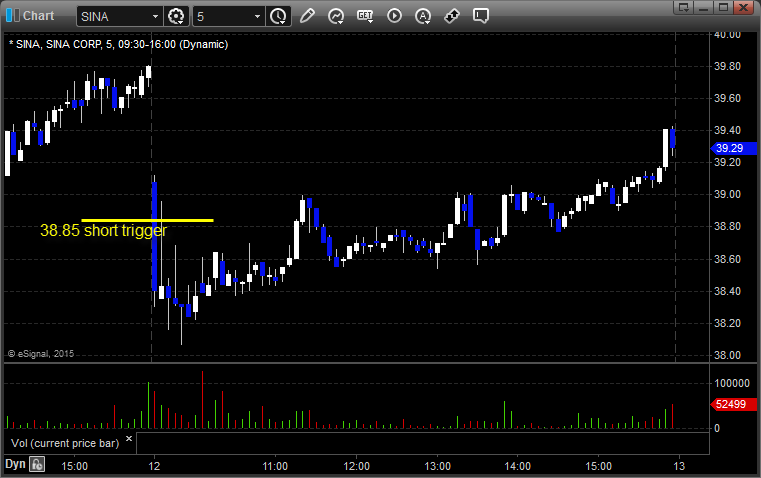Screen dimensions: 761x478
Task: Select the yellow trigger horizontal line
Action: click(x=148, y=220)
